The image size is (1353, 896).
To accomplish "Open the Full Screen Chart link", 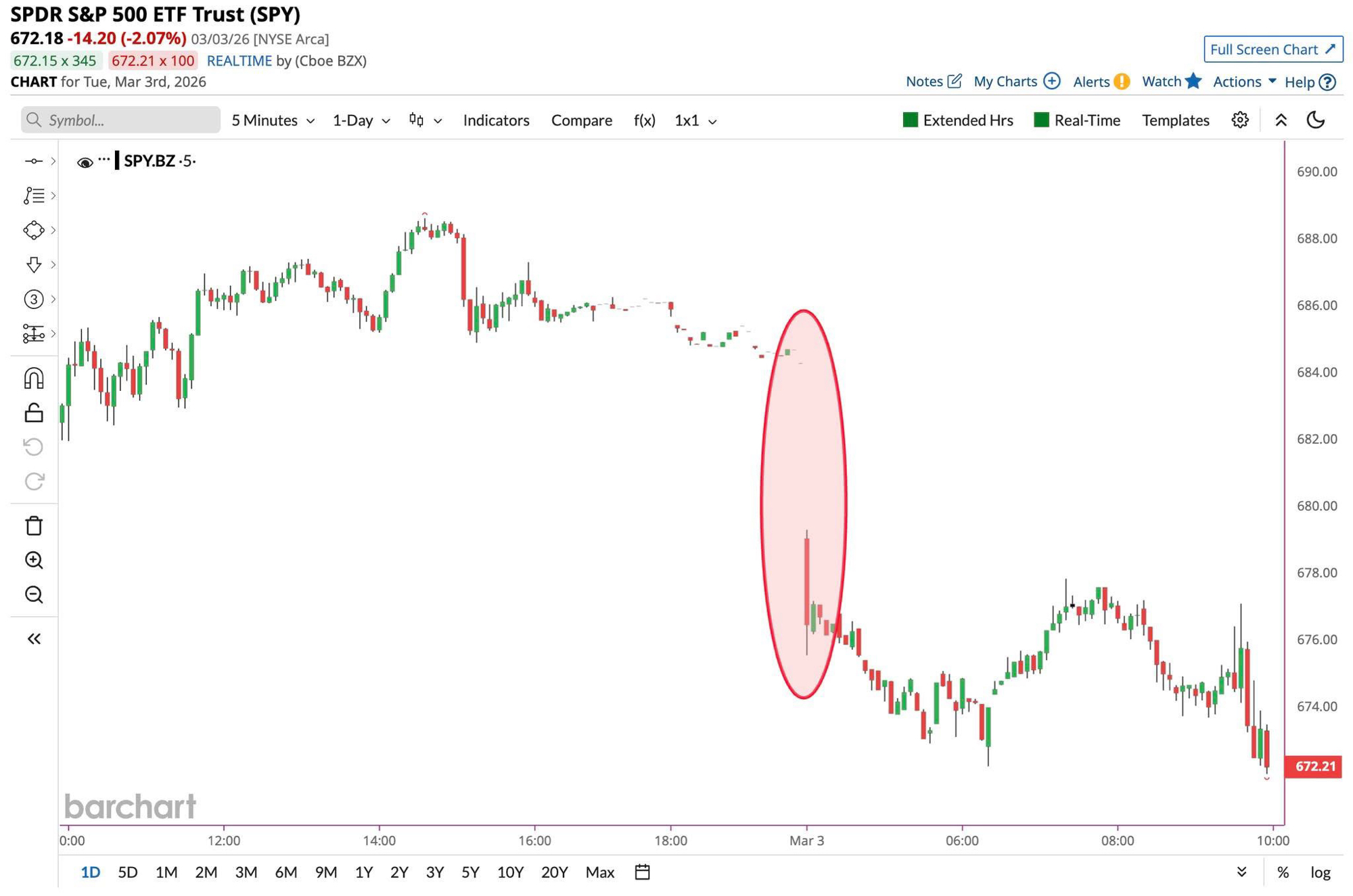I will [1272, 49].
